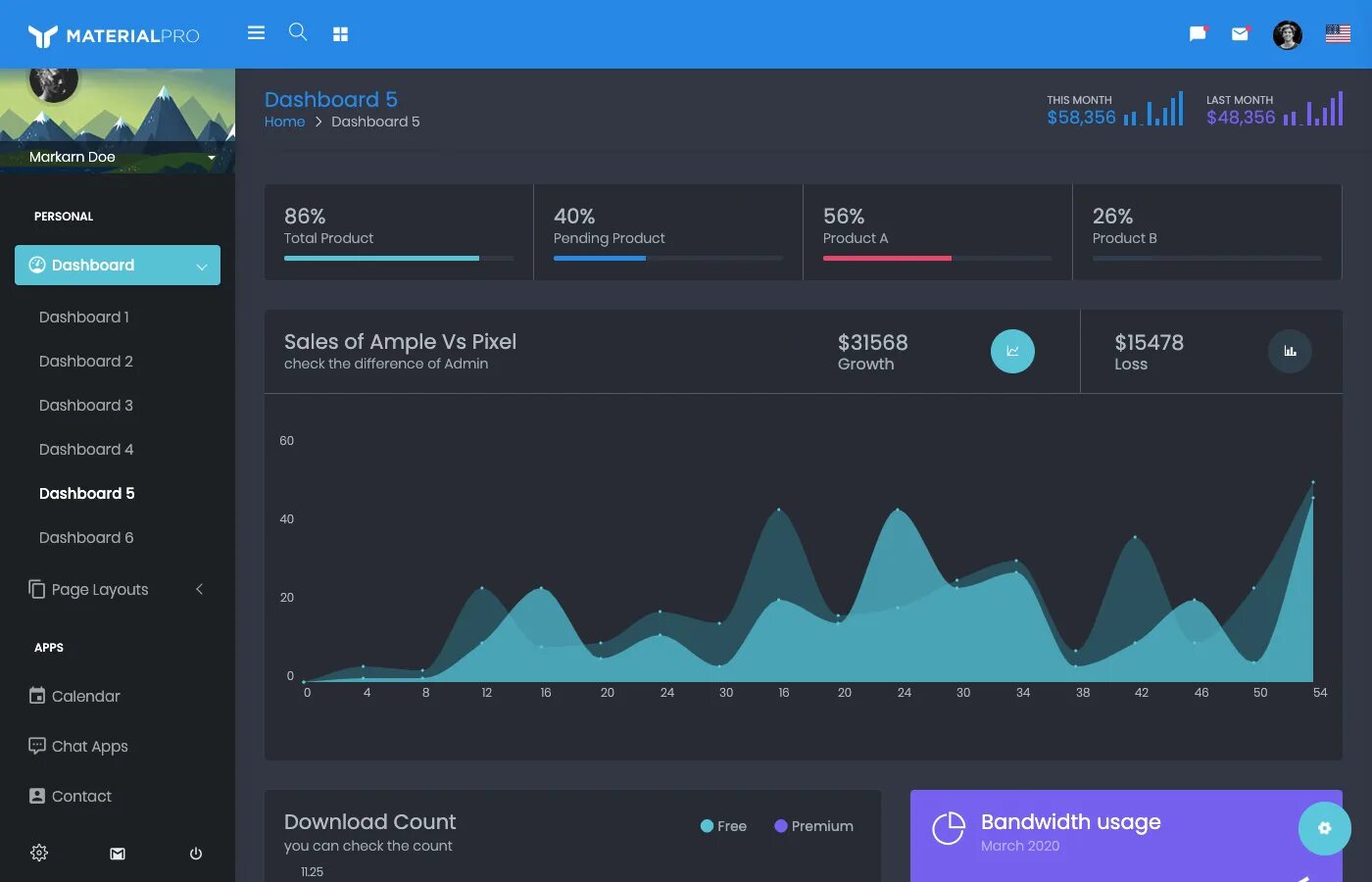Open the floating settings gear button

[x=1324, y=828]
